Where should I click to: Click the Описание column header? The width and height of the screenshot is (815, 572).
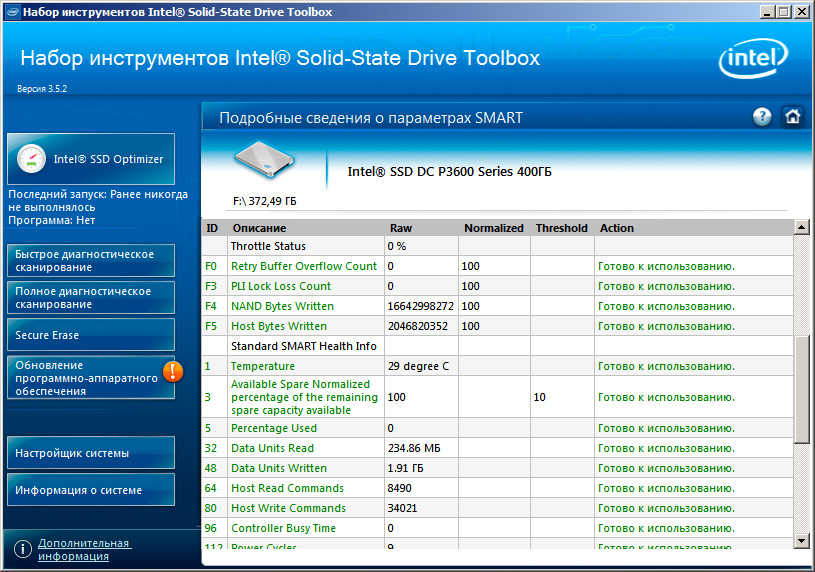[259, 228]
